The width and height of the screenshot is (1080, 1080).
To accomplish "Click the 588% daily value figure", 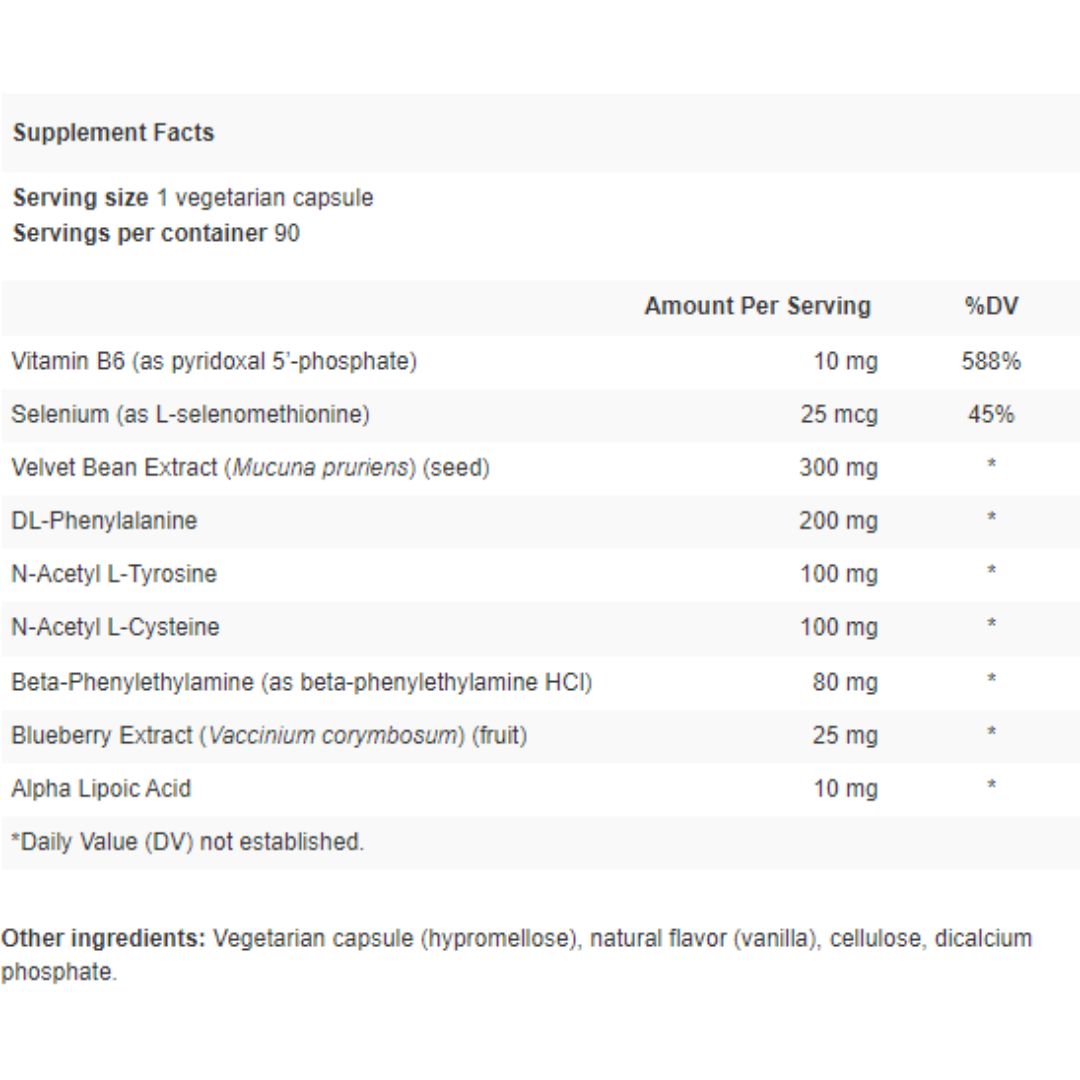I will (991, 361).
